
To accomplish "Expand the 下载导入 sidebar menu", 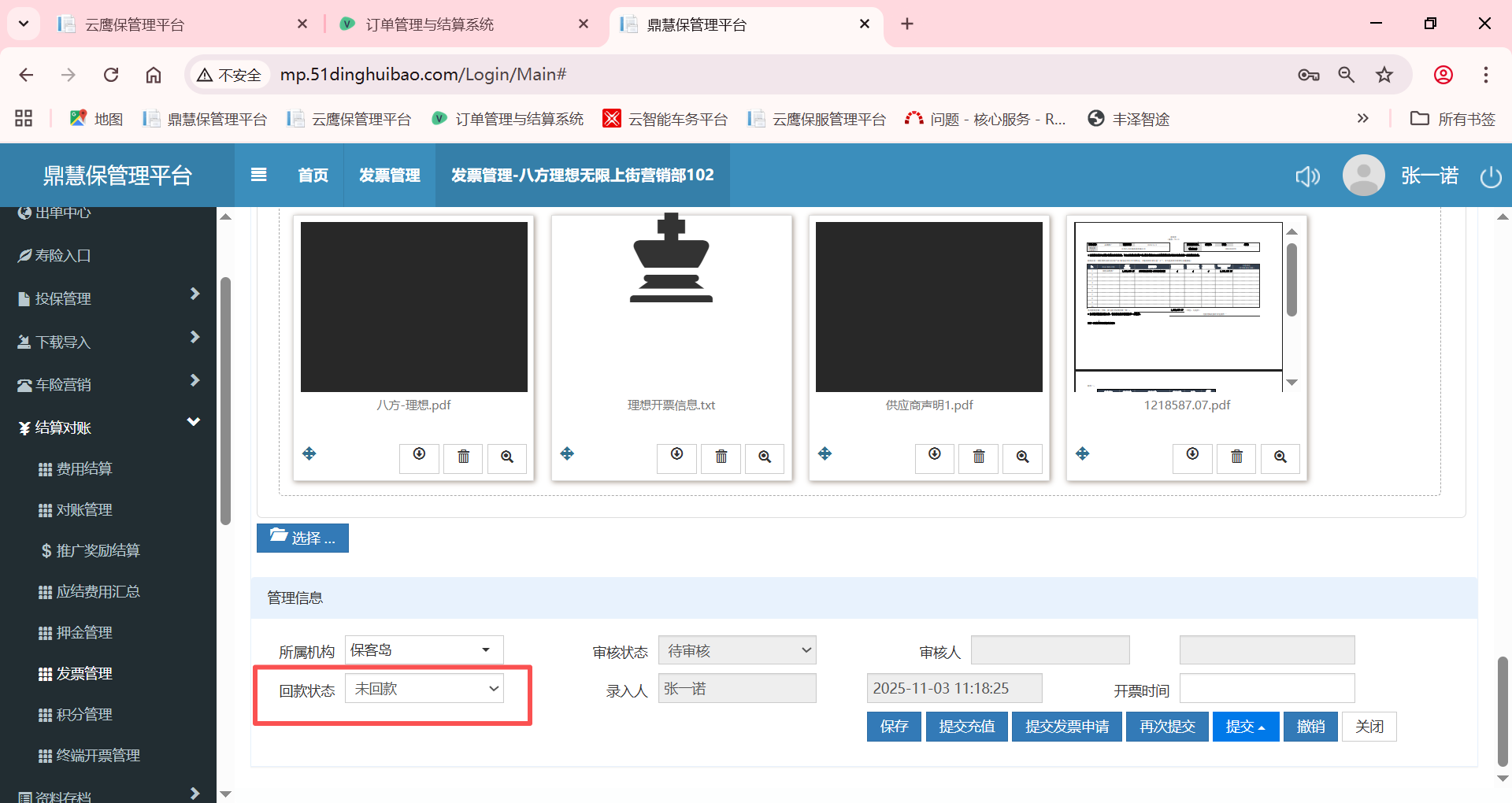I will coord(108,342).
